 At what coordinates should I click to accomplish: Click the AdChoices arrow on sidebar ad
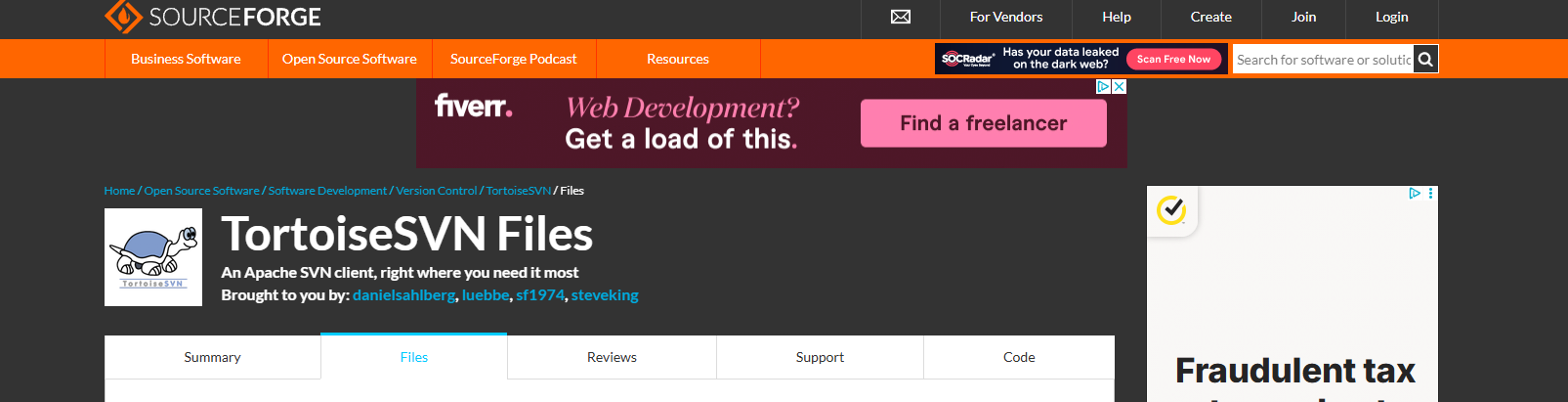click(x=1414, y=194)
